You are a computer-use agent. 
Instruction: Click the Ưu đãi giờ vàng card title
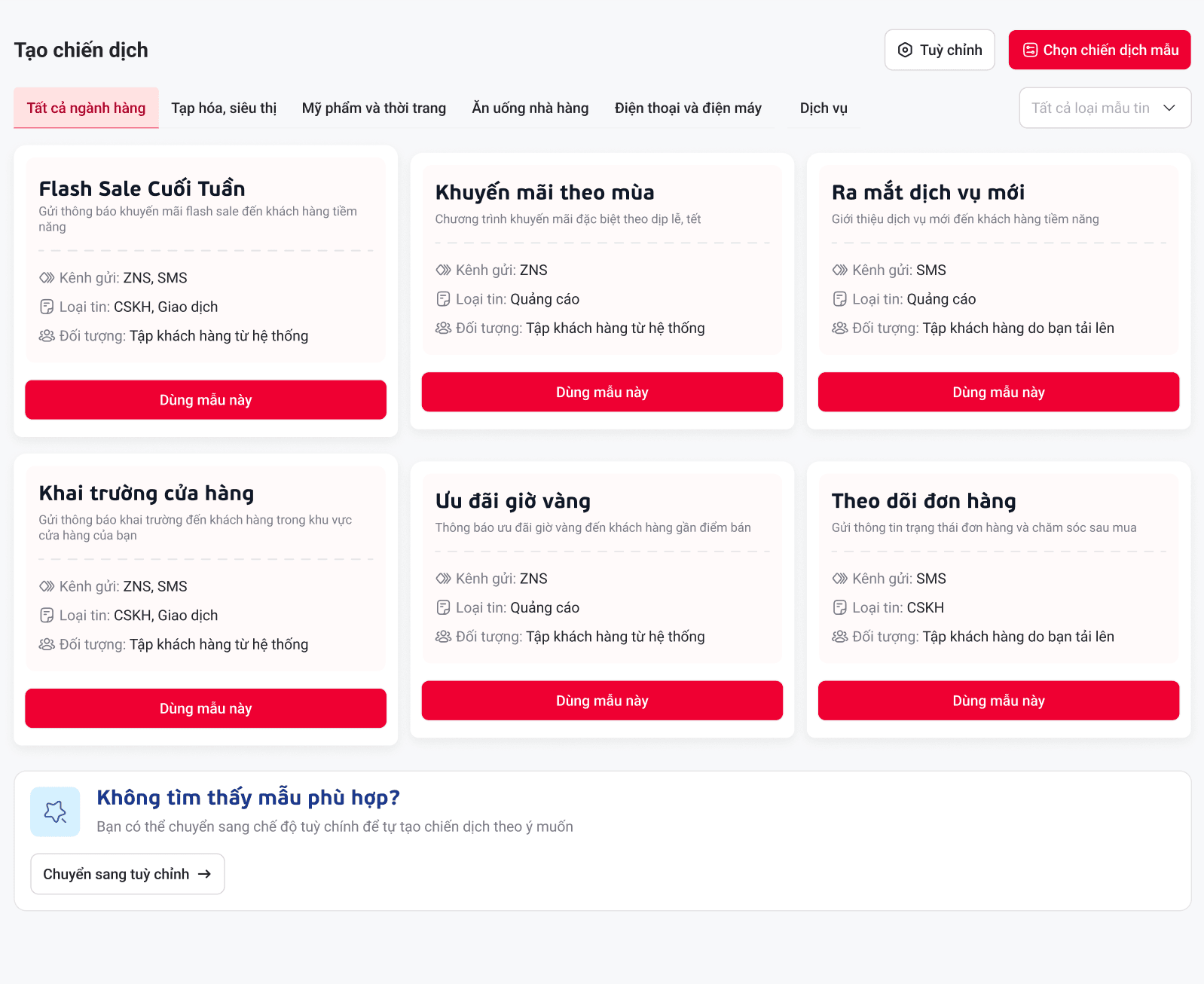coord(513,501)
